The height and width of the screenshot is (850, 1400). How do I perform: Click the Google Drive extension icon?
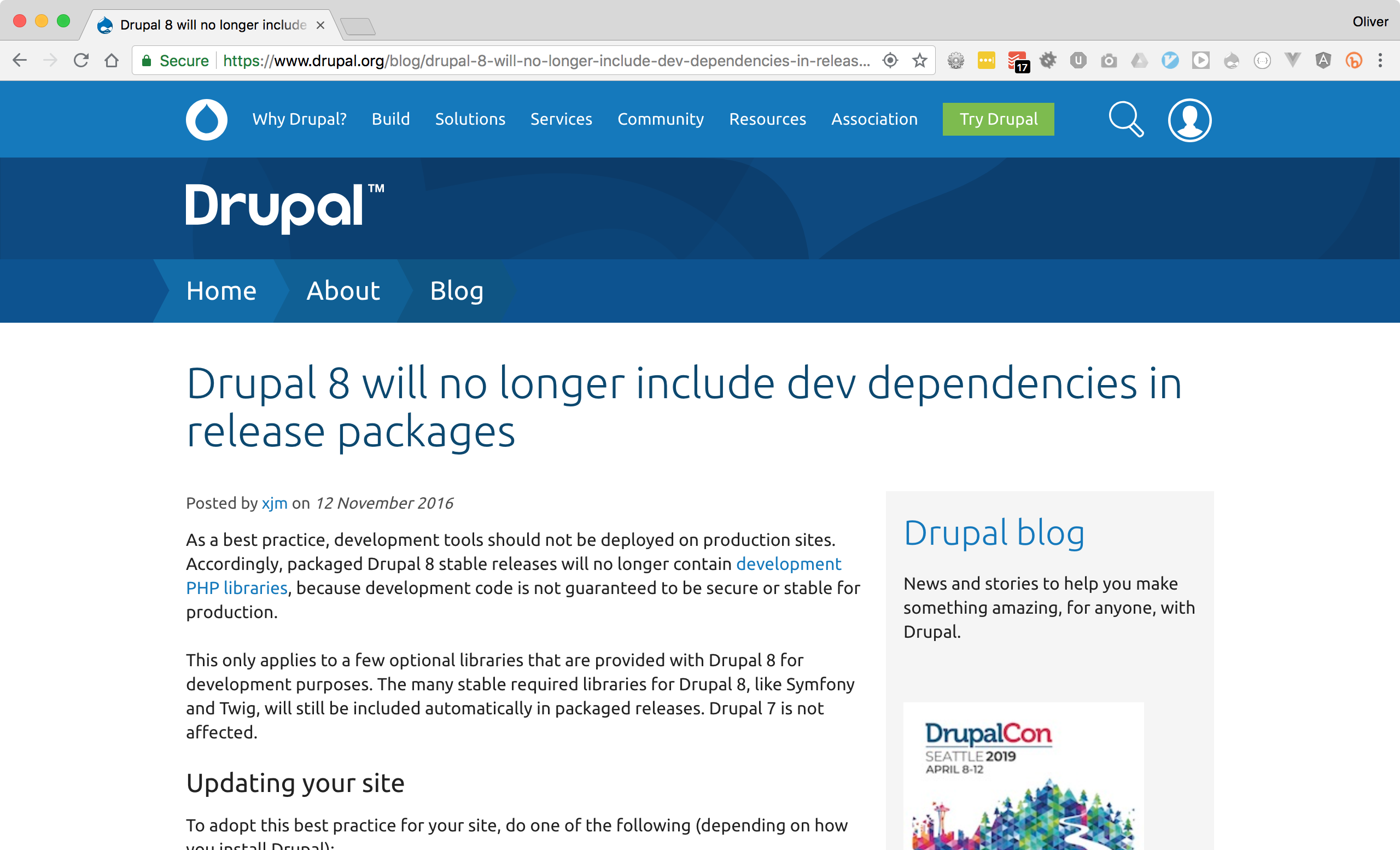pos(1139,60)
